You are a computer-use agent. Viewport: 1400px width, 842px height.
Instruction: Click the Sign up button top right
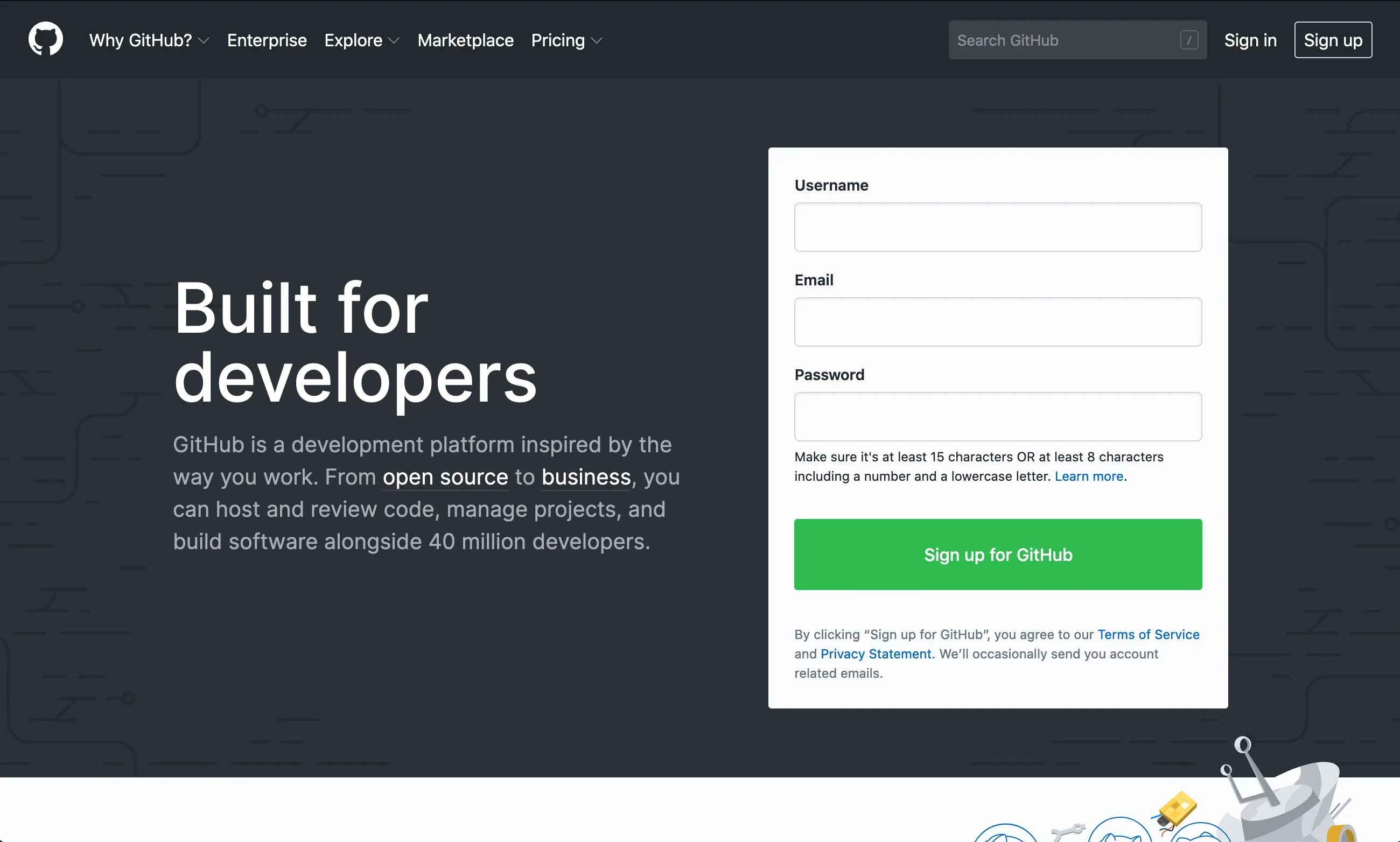tap(1333, 40)
